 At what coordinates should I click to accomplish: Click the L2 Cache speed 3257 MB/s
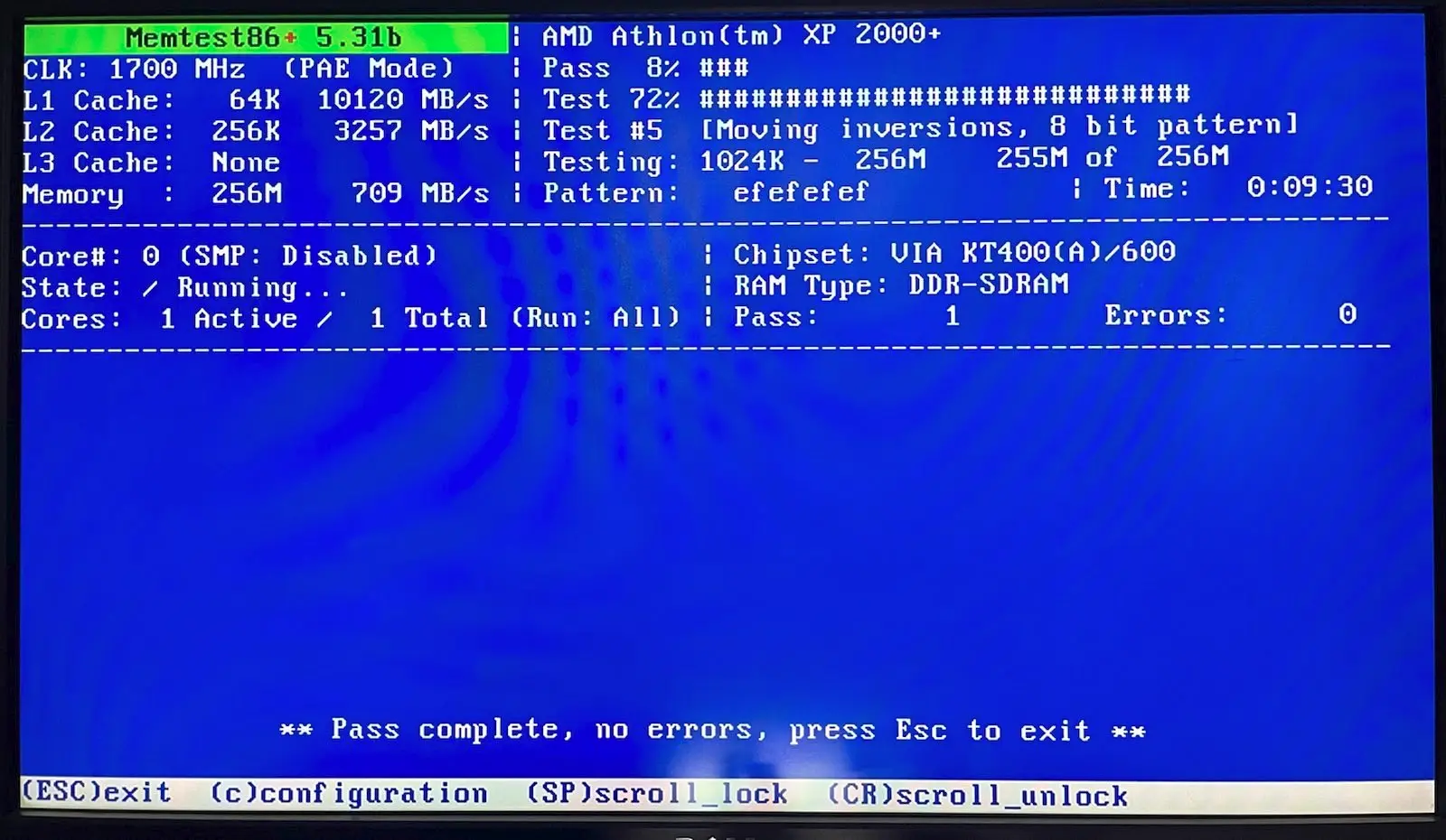pyautogui.click(x=411, y=131)
